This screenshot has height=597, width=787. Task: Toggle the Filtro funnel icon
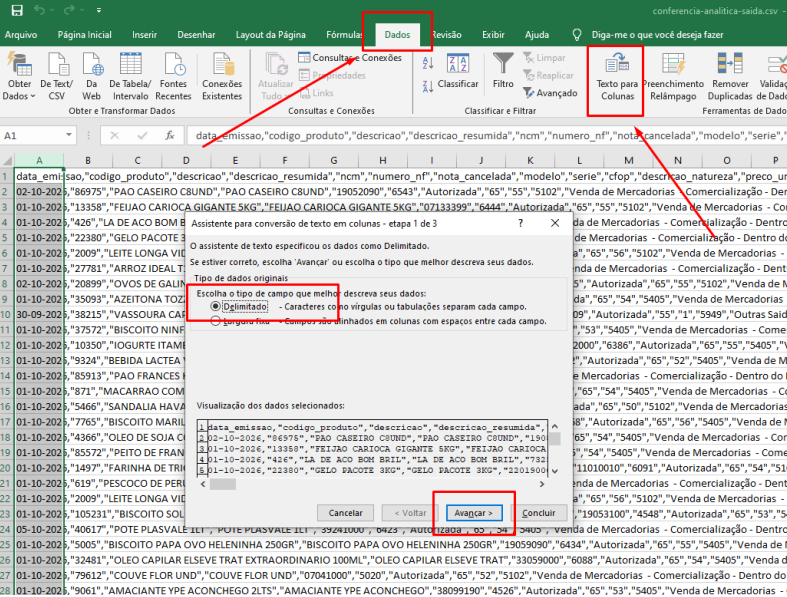click(503, 71)
